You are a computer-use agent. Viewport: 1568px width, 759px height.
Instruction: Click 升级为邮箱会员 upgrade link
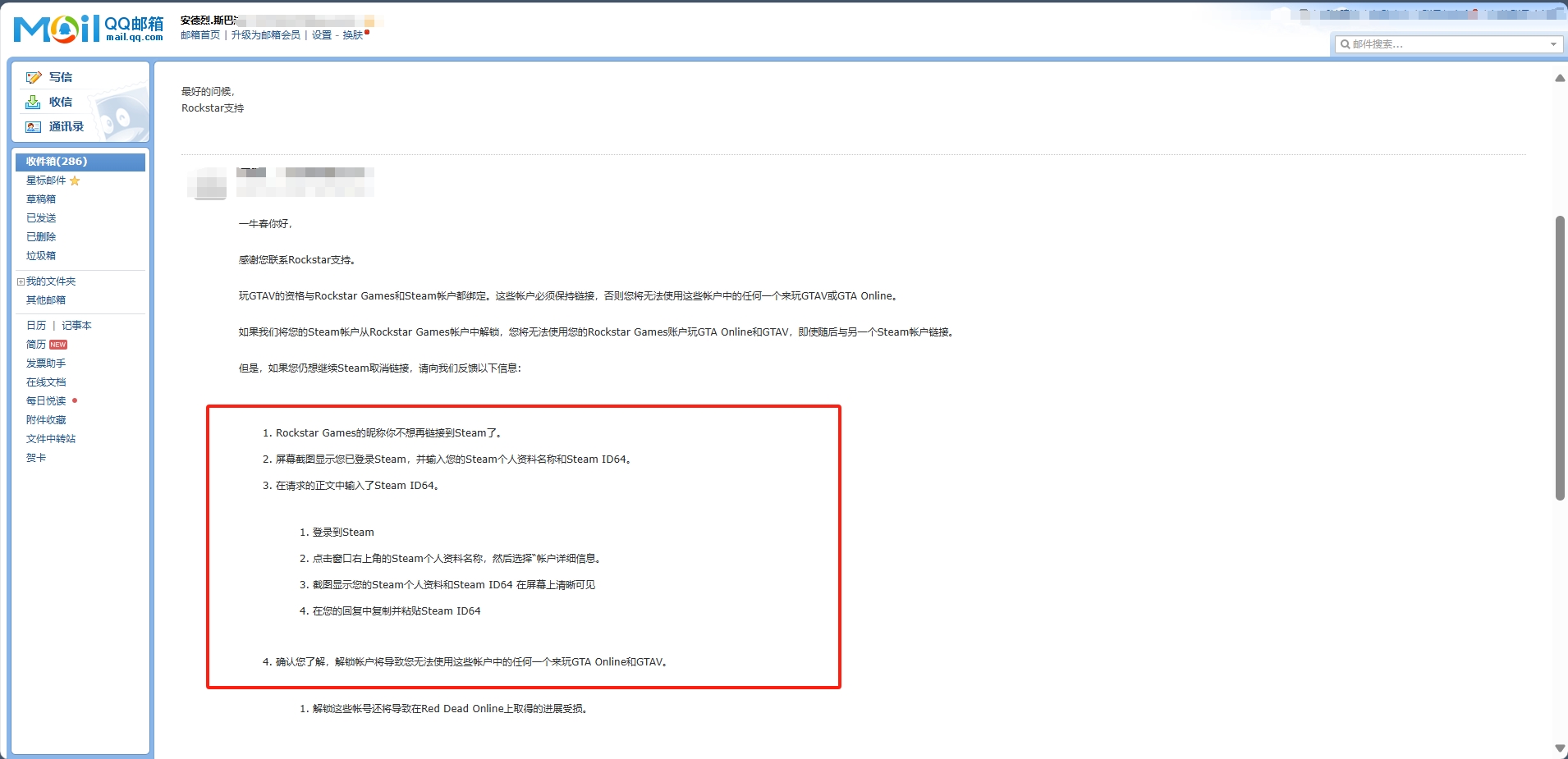[x=265, y=35]
